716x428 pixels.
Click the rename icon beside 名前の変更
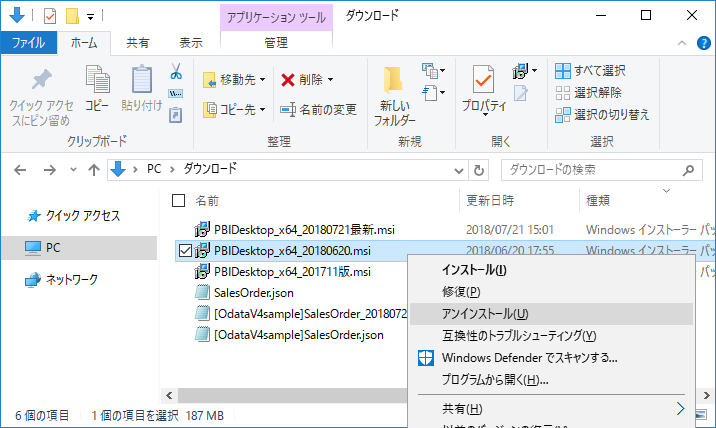pyautogui.click(x=288, y=110)
